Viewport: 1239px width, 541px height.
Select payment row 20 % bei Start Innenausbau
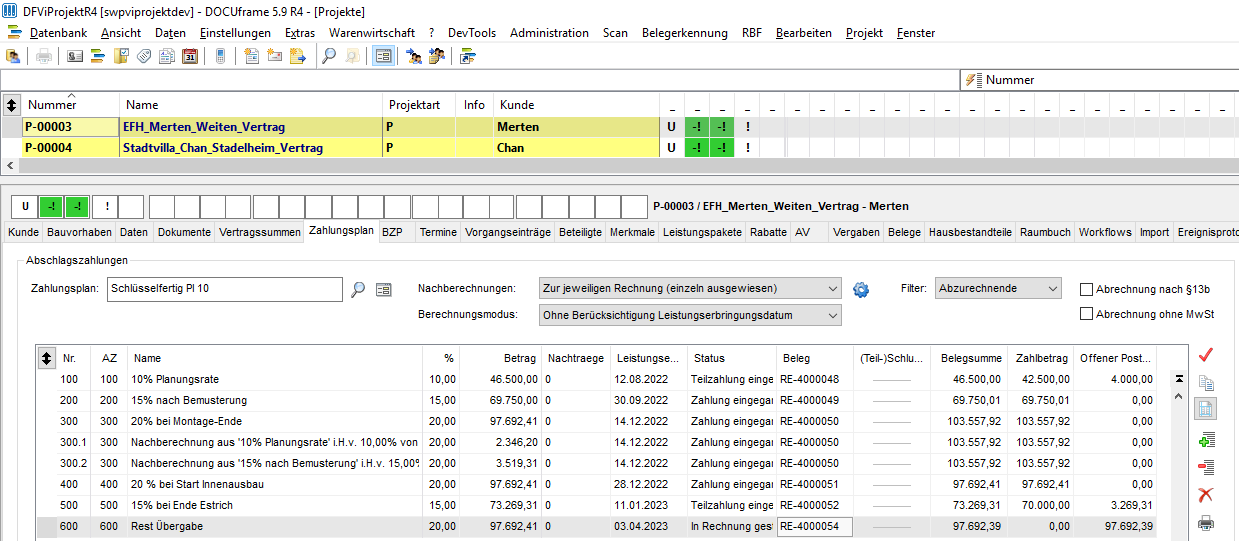[x=596, y=484]
